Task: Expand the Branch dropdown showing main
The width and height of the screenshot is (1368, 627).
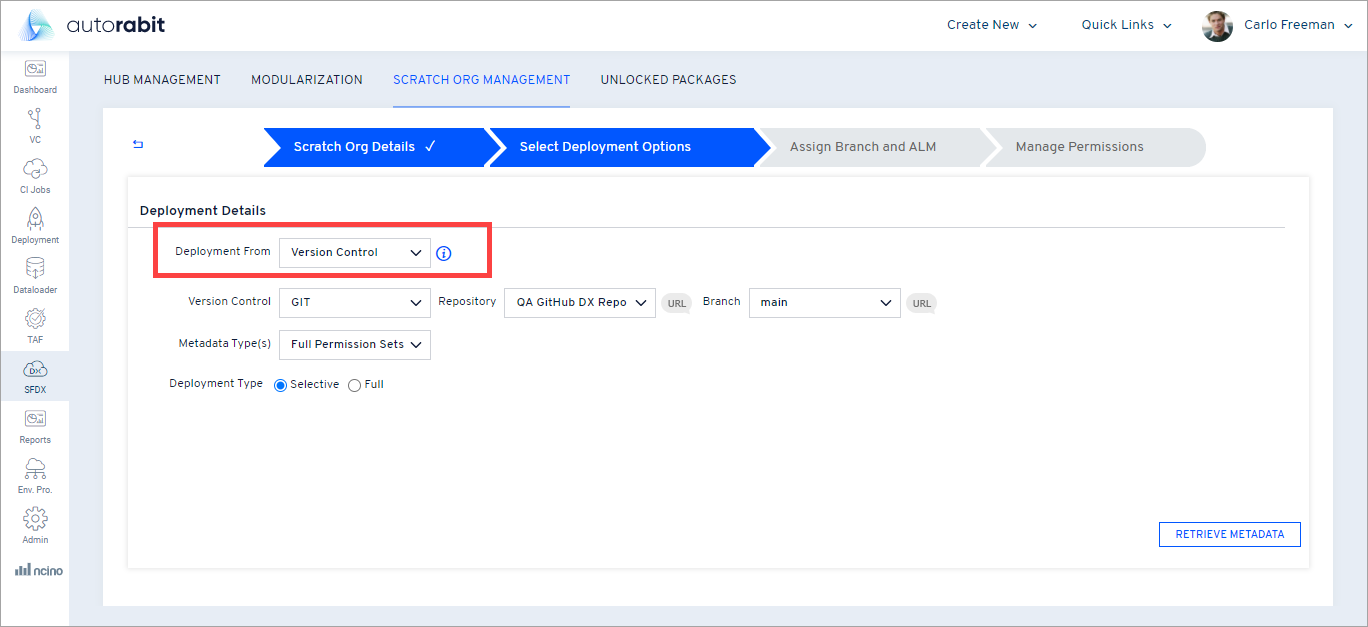Action: coord(824,302)
